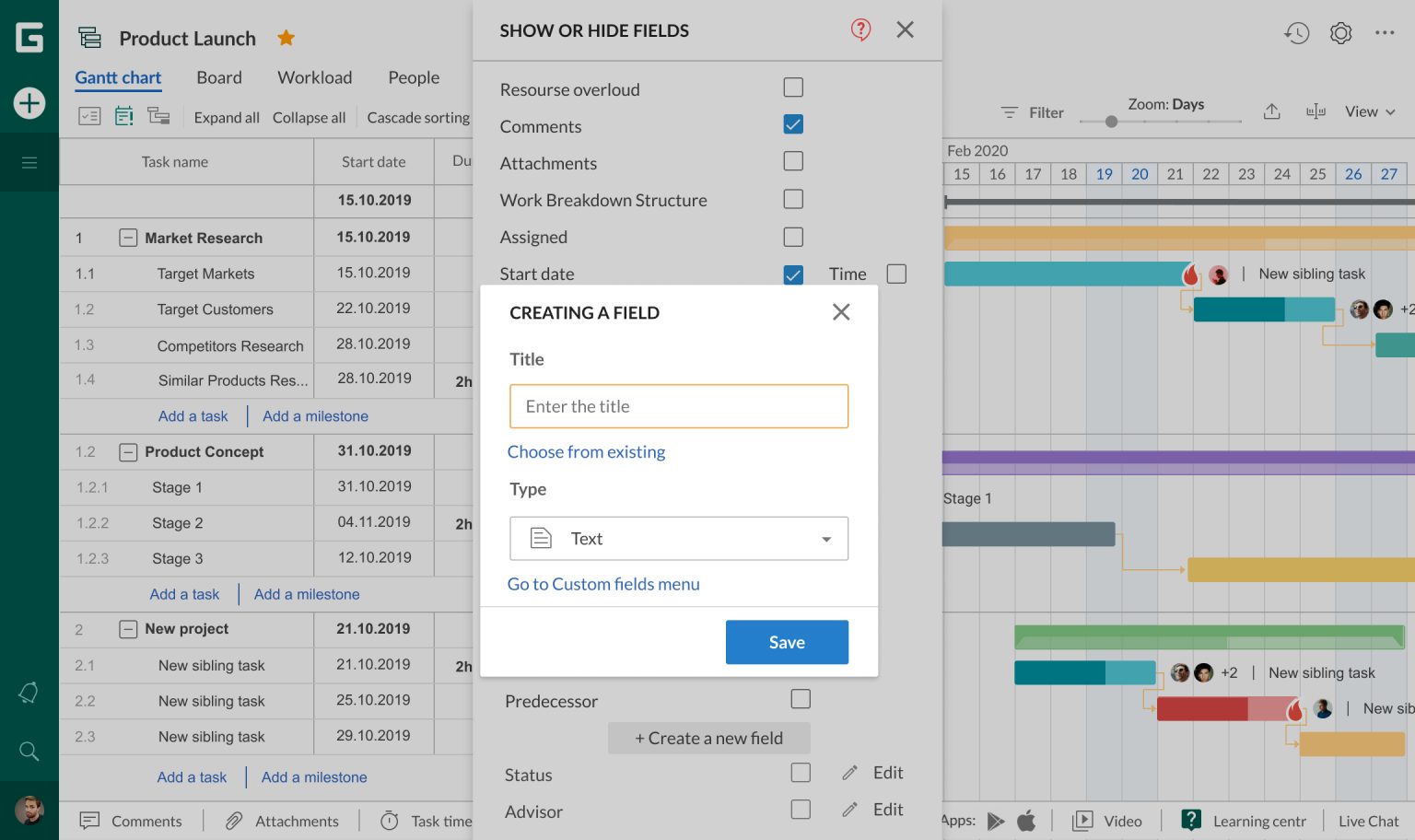Viewport: 1415px width, 840px height.
Task: Click the pencil icon beside Status
Action: [x=849, y=773]
